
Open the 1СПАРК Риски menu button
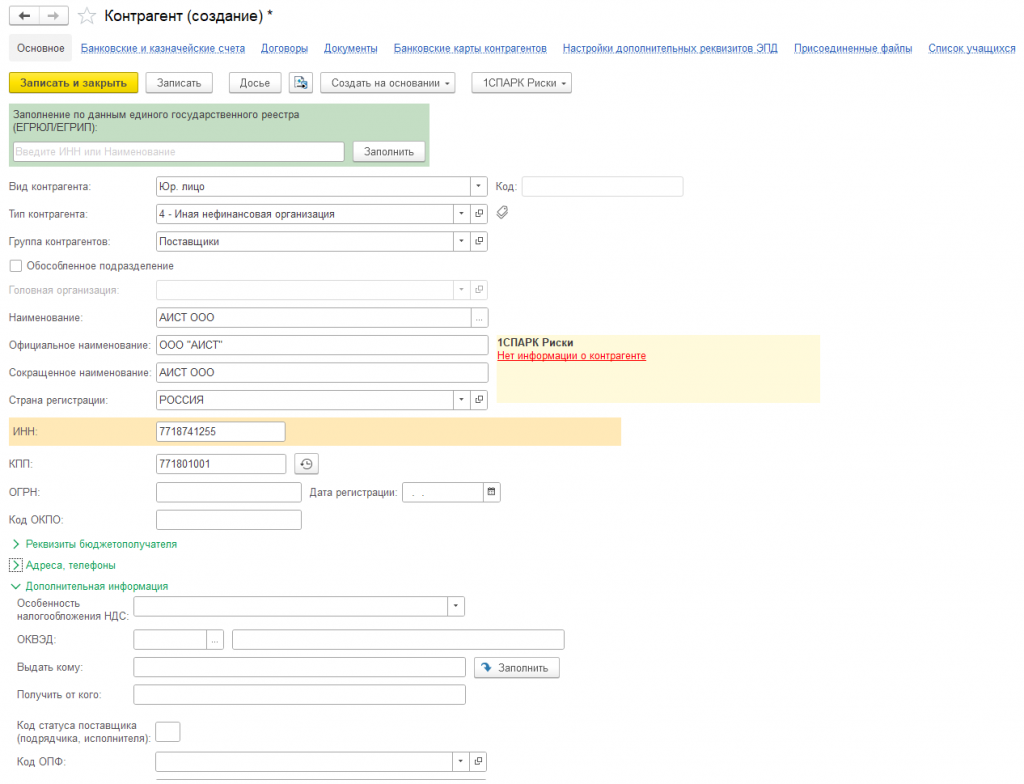pyautogui.click(x=521, y=83)
